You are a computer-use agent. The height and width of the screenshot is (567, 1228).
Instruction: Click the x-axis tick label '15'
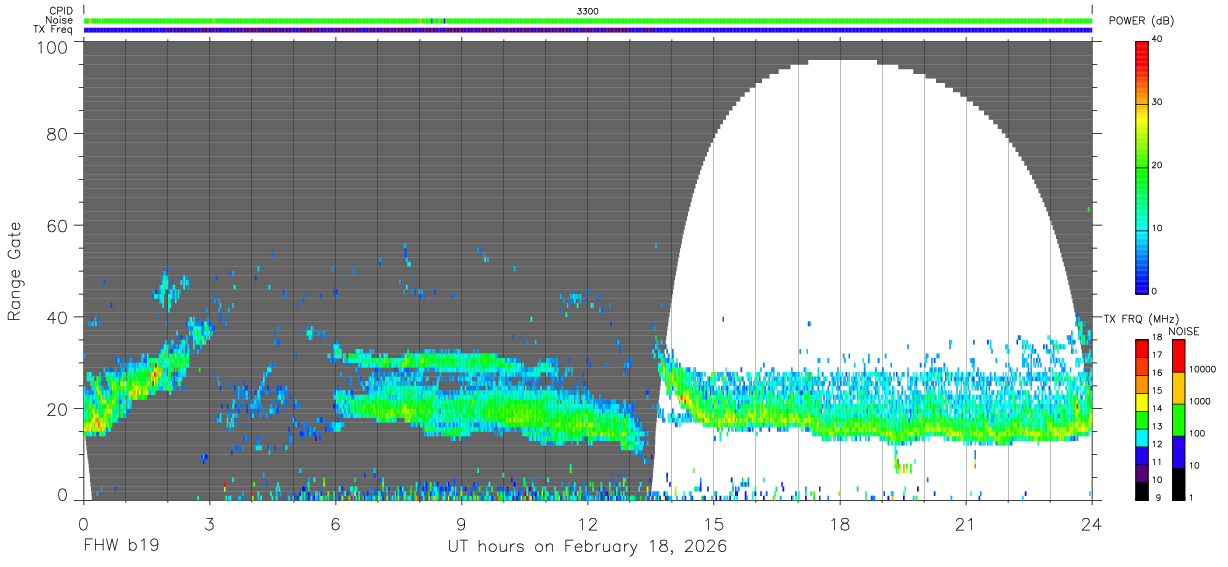[x=713, y=523]
